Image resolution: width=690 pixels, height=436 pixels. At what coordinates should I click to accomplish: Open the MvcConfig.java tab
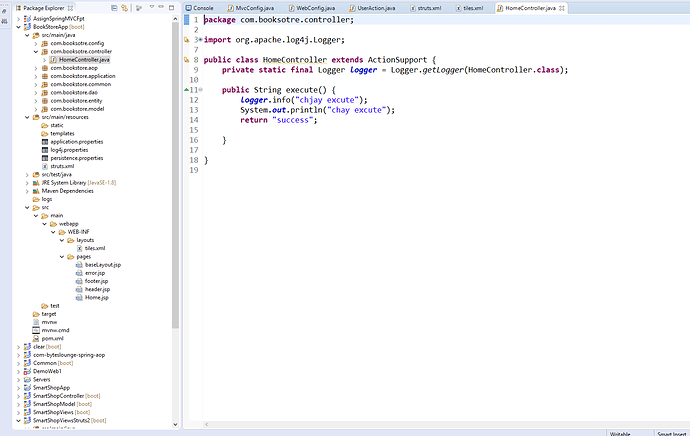click(254, 8)
